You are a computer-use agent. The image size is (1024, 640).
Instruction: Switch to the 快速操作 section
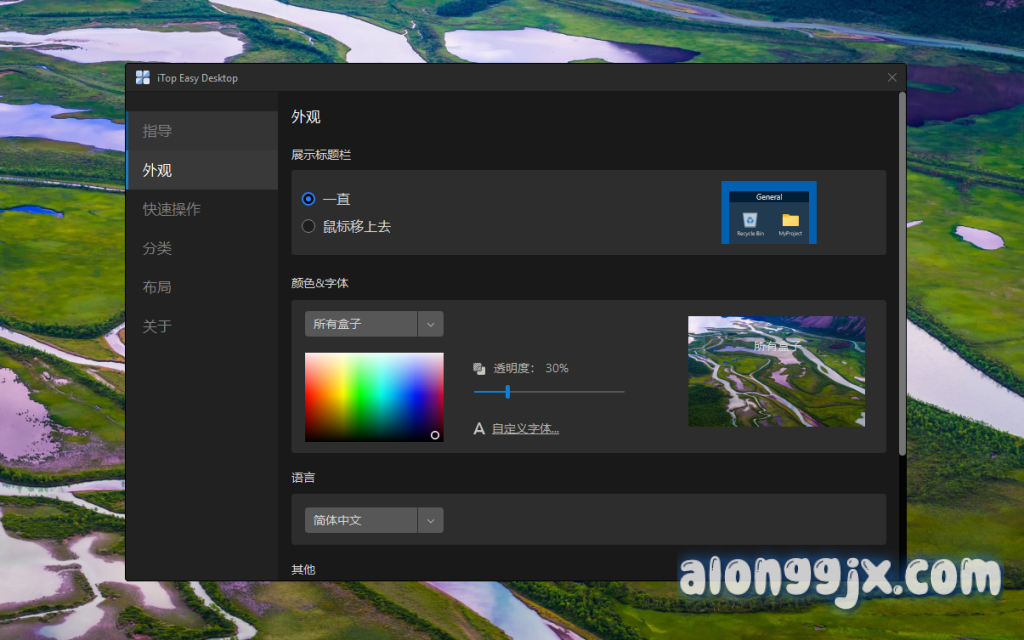[x=171, y=209]
